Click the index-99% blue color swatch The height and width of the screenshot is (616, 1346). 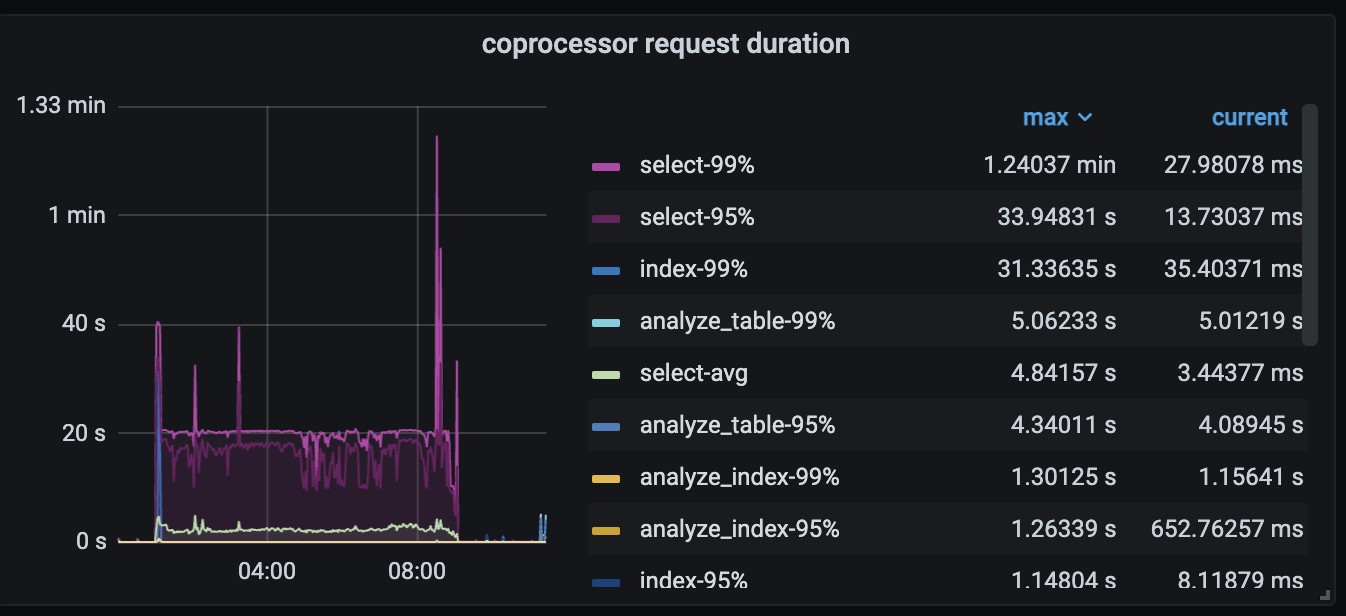606,270
